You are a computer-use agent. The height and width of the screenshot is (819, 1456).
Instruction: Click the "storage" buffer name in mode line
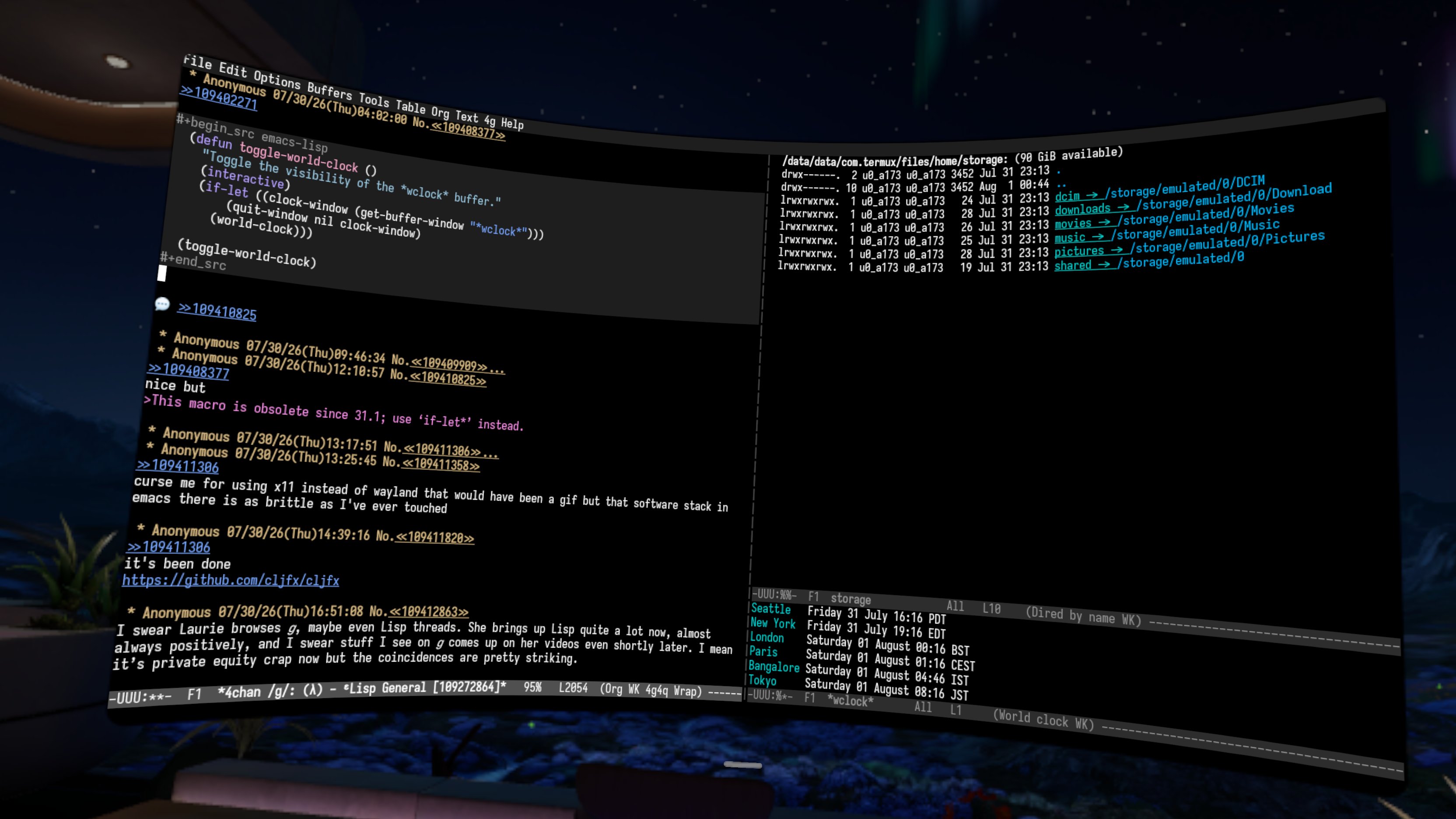point(850,599)
